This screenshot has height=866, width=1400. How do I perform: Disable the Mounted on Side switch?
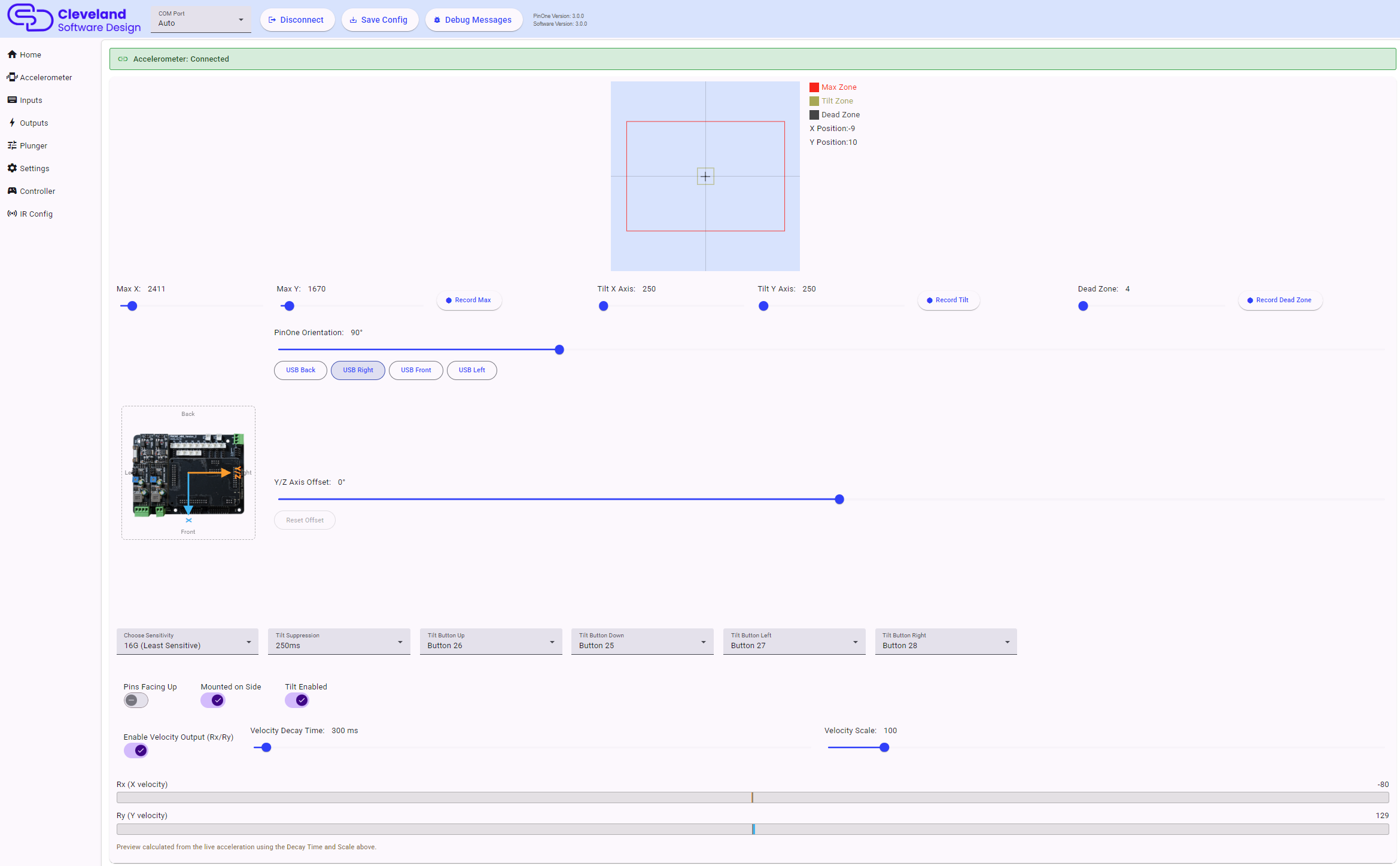(213, 700)
